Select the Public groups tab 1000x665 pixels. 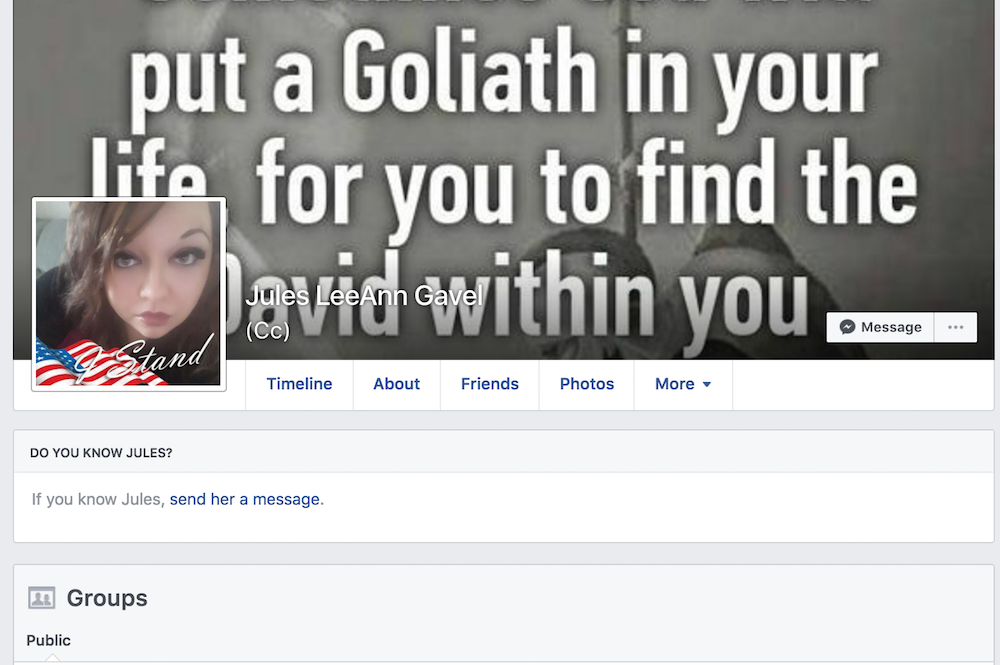coord(48,640)
